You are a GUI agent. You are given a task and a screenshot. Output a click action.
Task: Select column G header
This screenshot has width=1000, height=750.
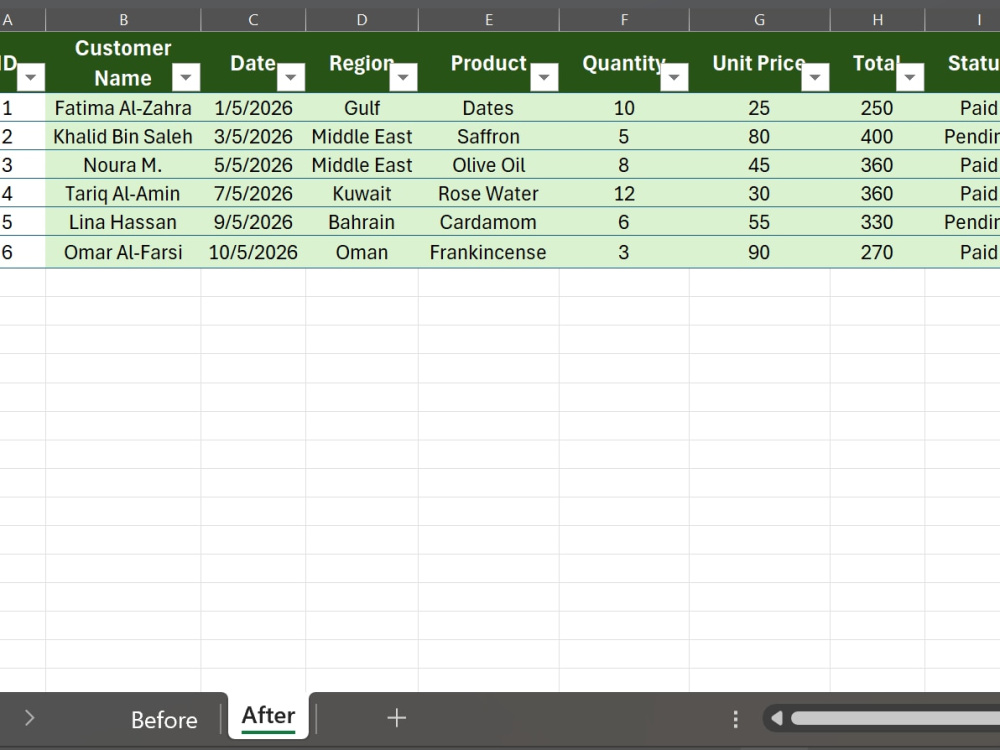760,20
